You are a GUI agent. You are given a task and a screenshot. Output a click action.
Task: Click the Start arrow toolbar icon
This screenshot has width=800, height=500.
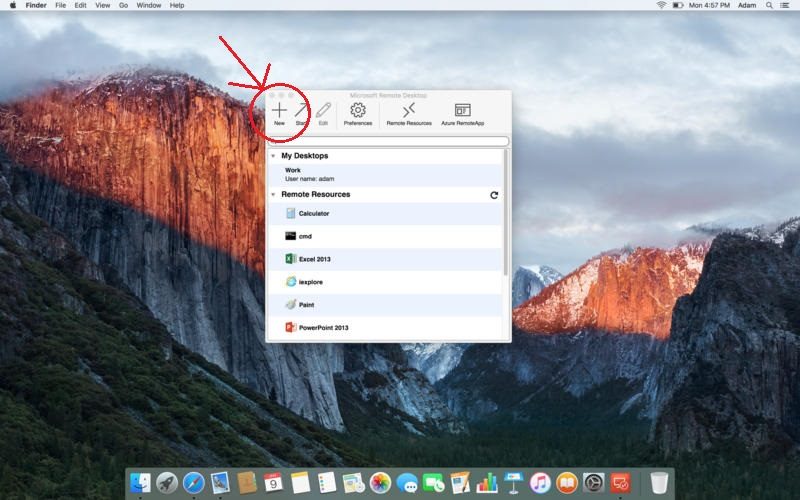pos(302,110)
